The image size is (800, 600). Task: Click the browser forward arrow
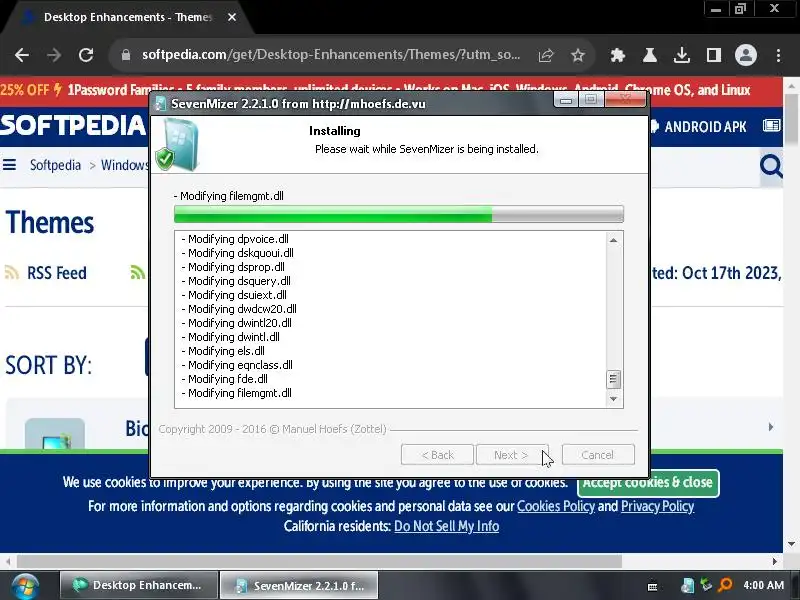(54, 55)
